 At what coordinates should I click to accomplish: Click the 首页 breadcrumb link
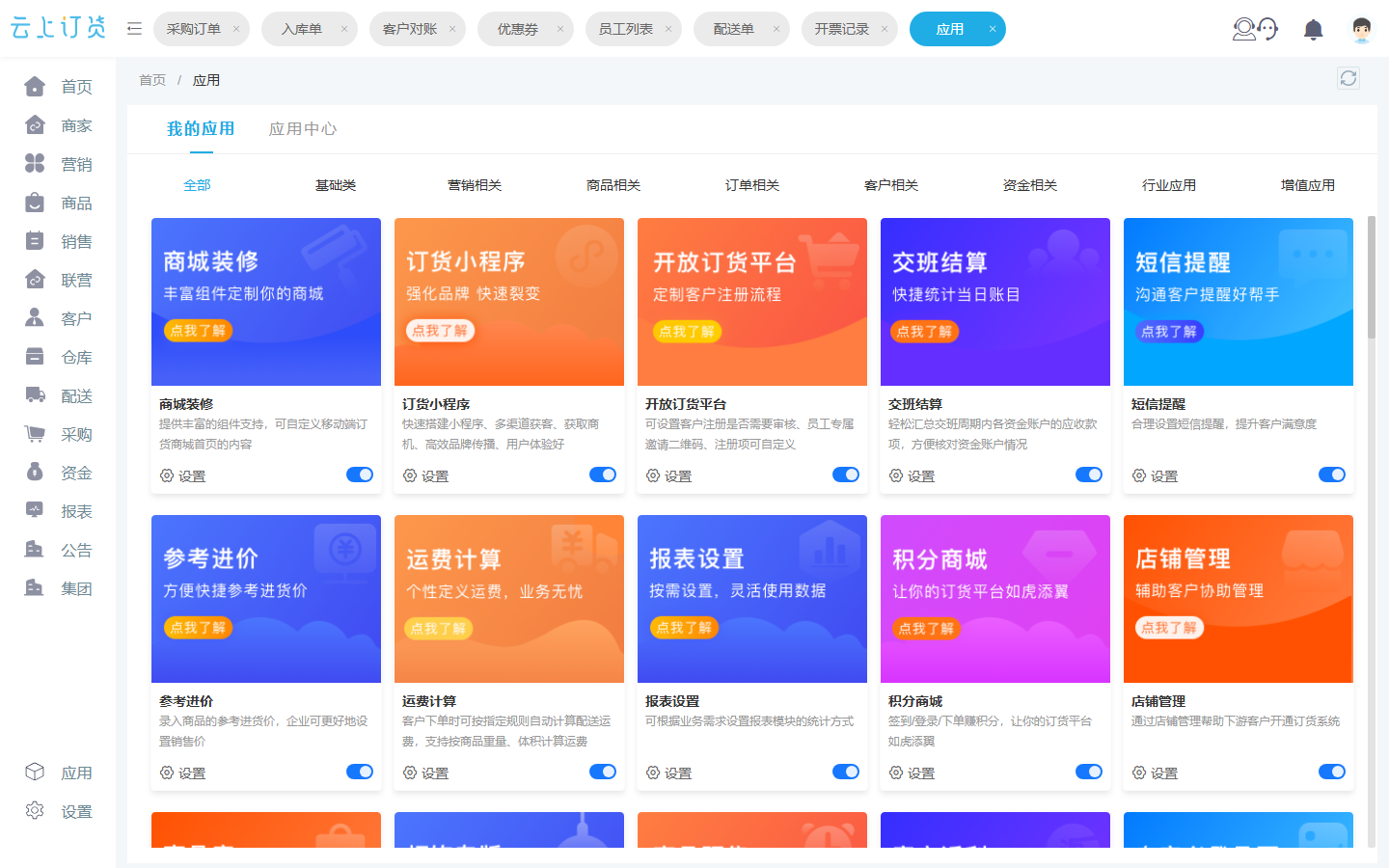[152, 80]
